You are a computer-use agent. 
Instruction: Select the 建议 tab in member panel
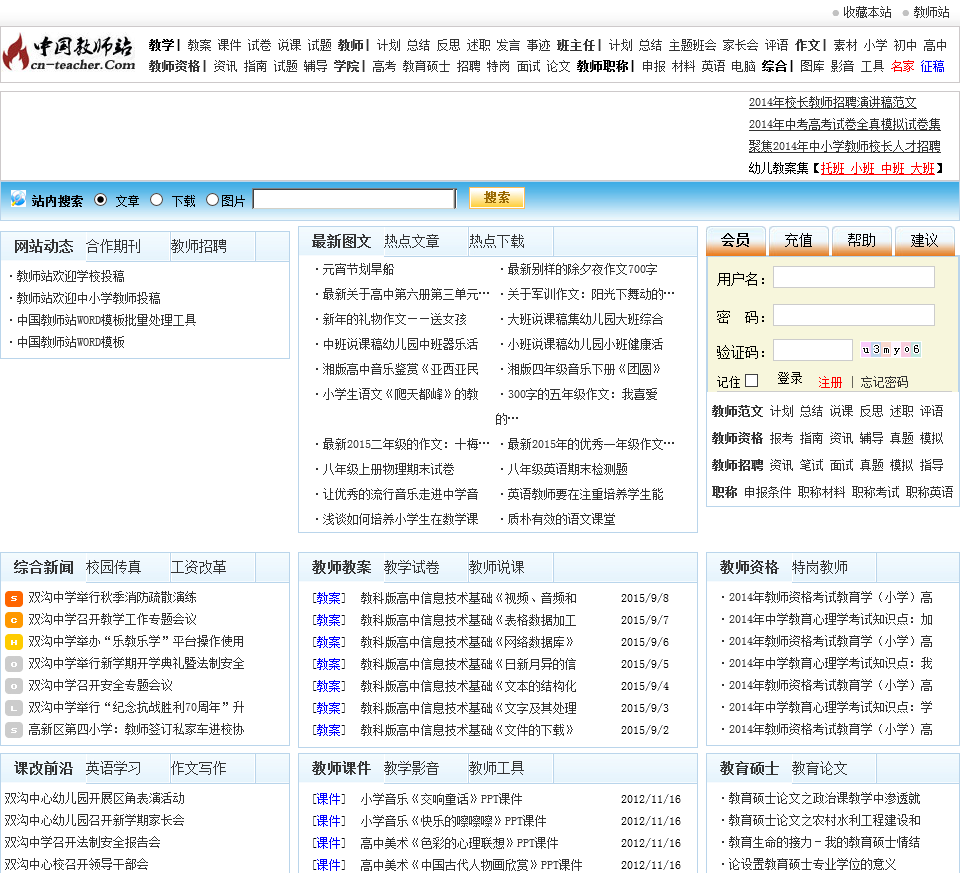924,241
